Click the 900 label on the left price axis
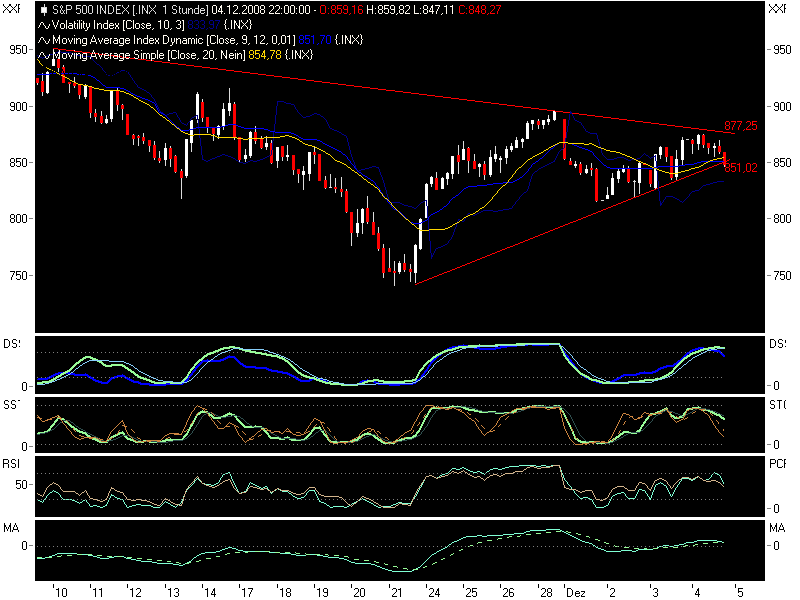 (18, 107)
